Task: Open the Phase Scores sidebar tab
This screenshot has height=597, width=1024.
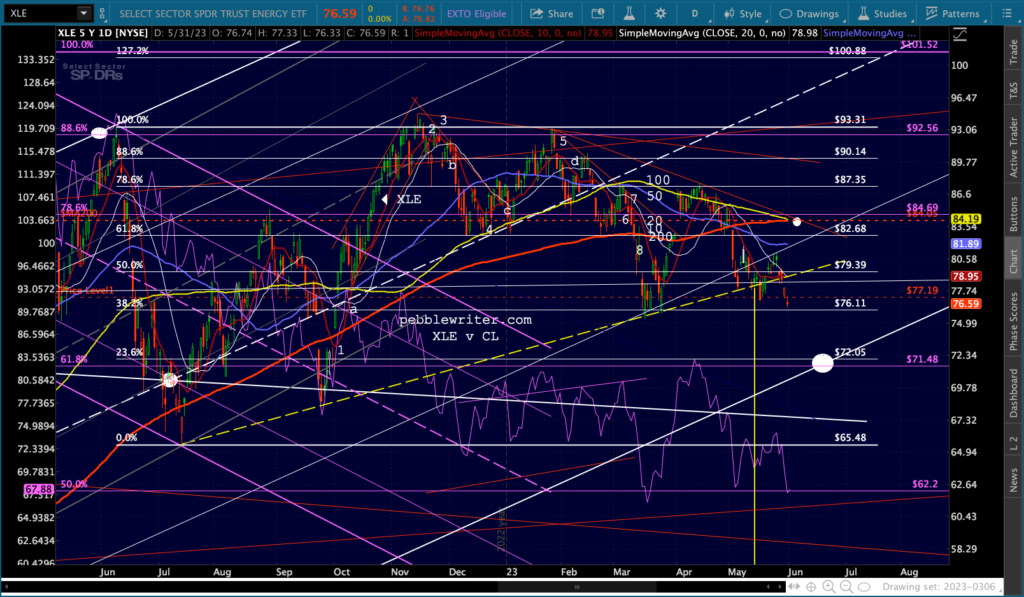Action: click(x=1014, y=321)
